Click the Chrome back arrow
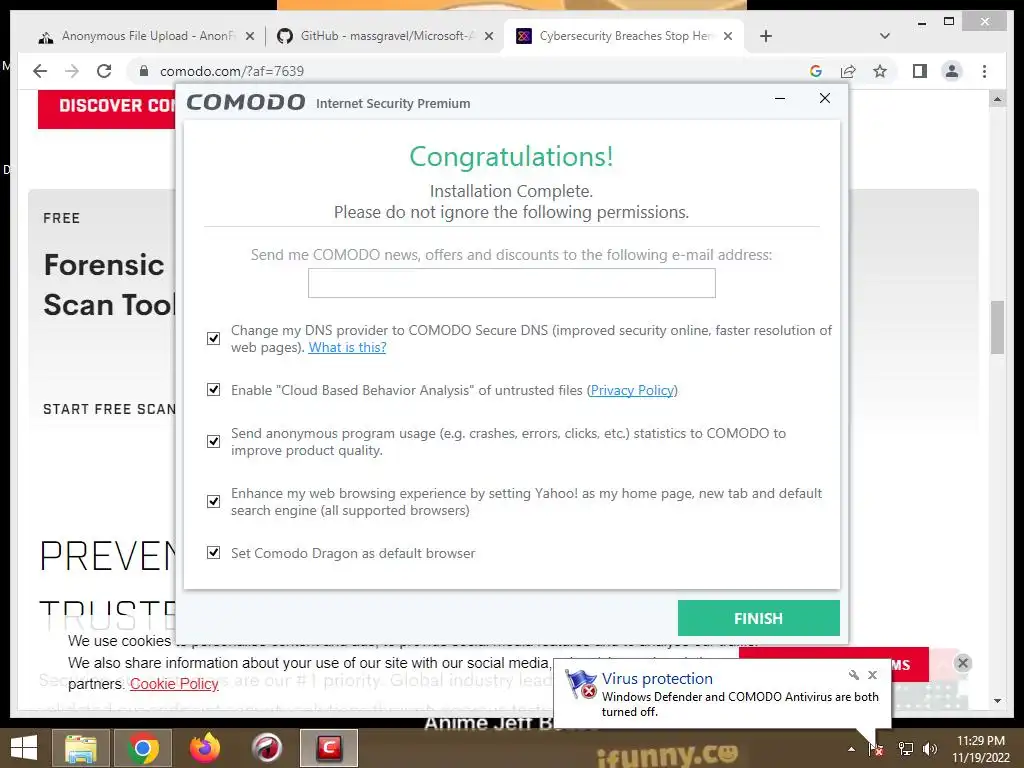Image resolution: width=1024 pixels, height=768 pixels. pos(40,71)
